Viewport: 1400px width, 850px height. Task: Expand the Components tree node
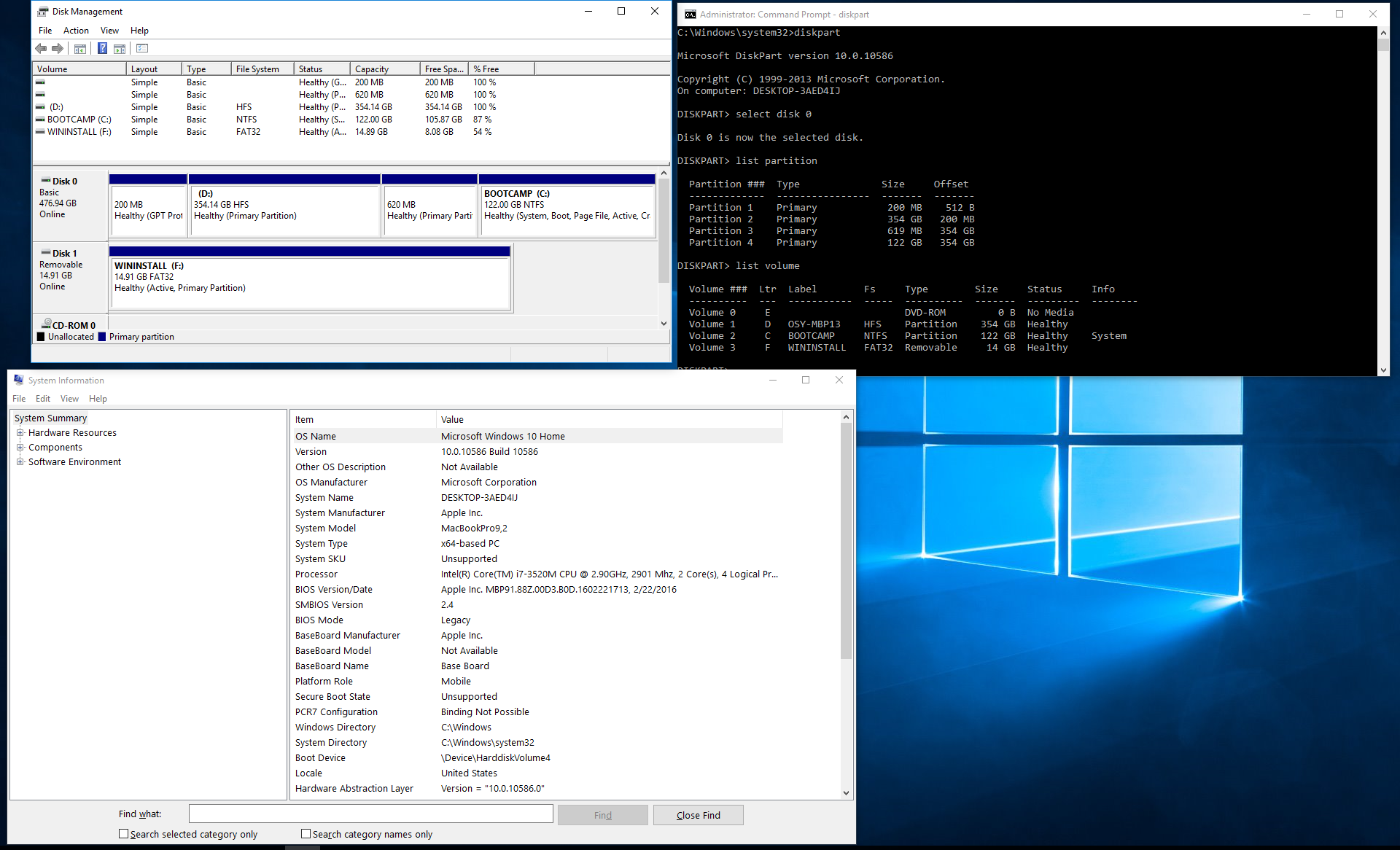coord(20,447)
